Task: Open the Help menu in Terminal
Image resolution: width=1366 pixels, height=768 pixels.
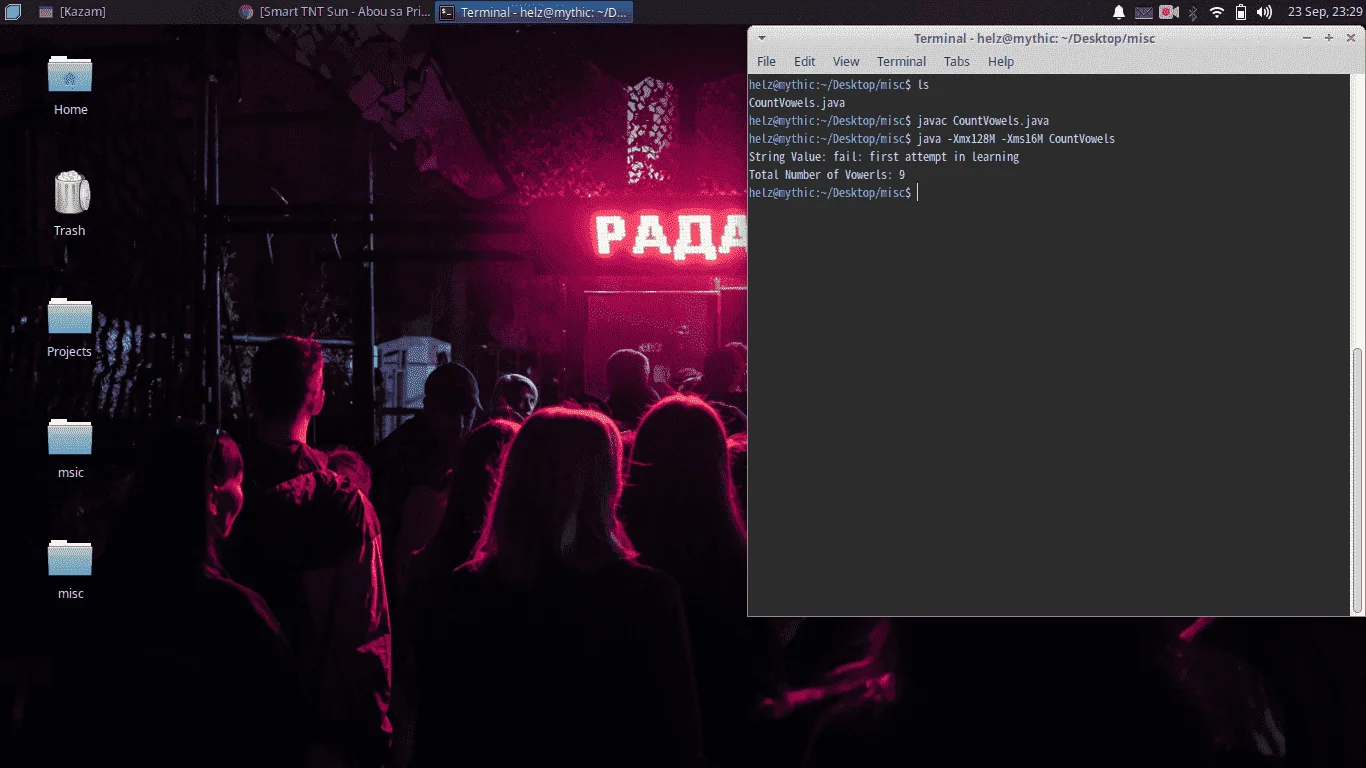Action: pyautogui.click(x=1001, y=61)
